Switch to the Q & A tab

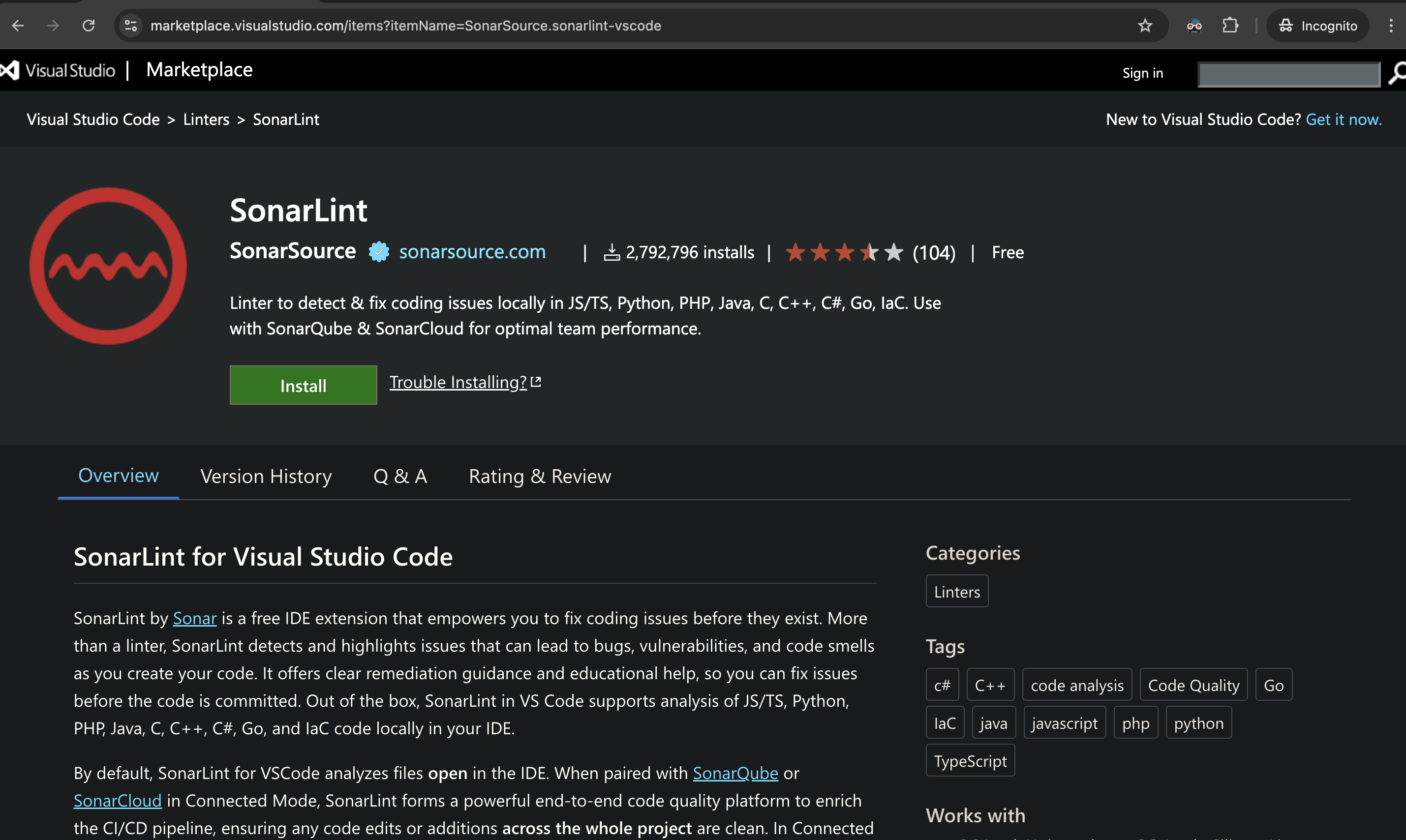pos(400,477)
